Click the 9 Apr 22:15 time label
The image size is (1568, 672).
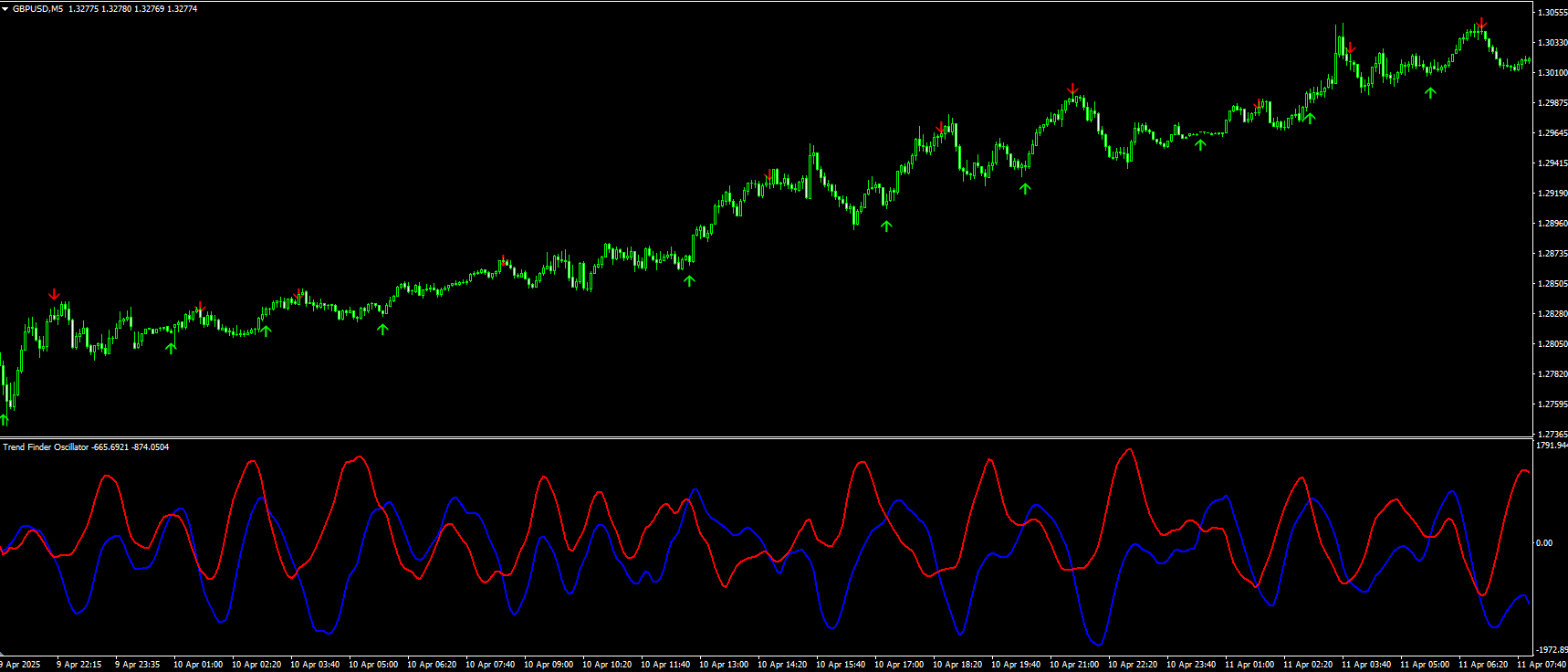pos(78,665)
